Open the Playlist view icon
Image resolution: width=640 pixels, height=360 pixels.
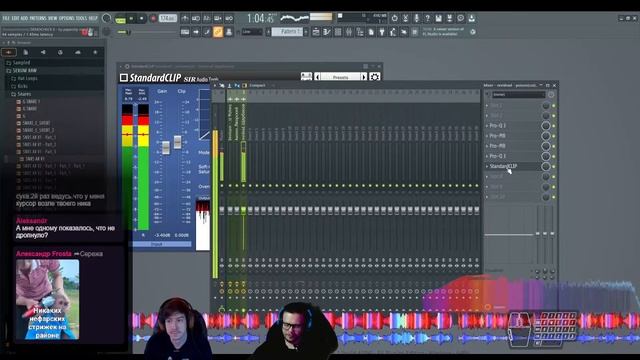point(316,32)
